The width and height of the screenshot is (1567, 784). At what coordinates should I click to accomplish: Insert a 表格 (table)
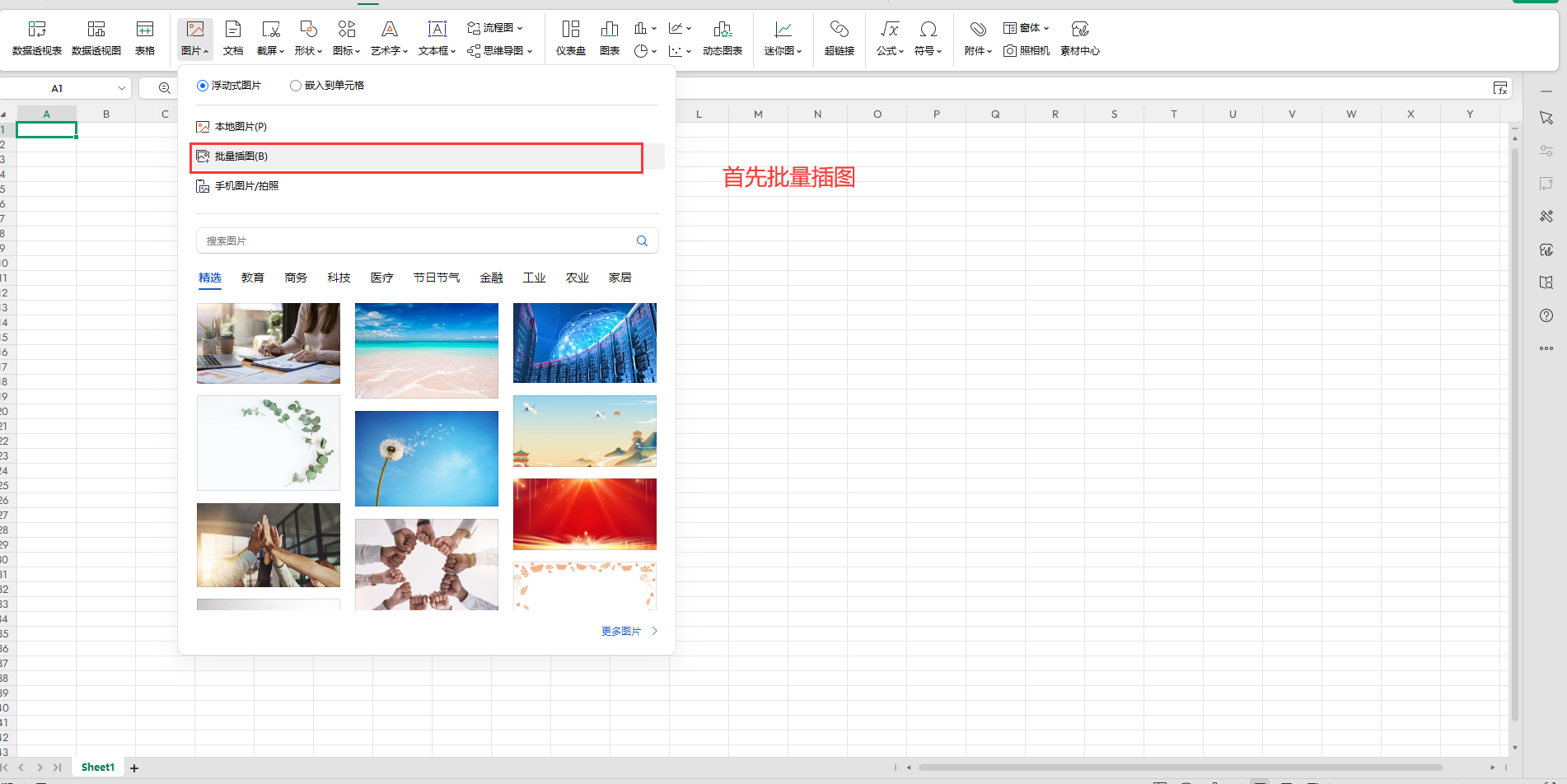pyautogui.click(x=145, y=38)
